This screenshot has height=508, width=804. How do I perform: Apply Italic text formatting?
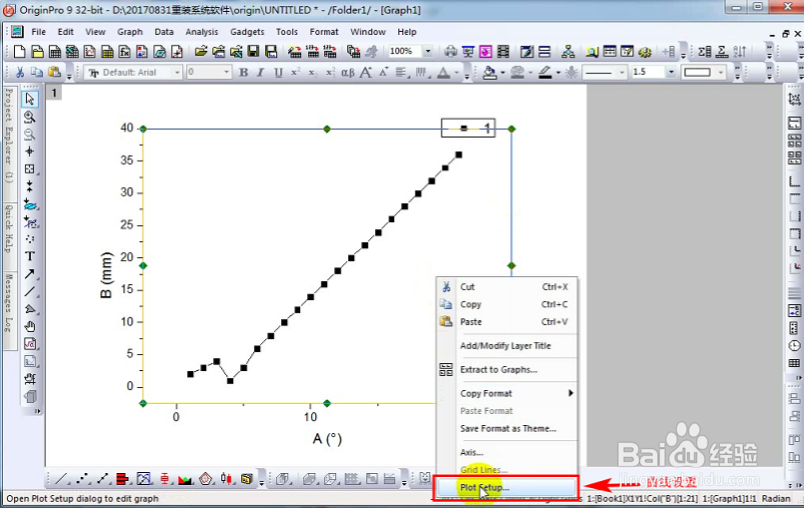click(260, 72)
